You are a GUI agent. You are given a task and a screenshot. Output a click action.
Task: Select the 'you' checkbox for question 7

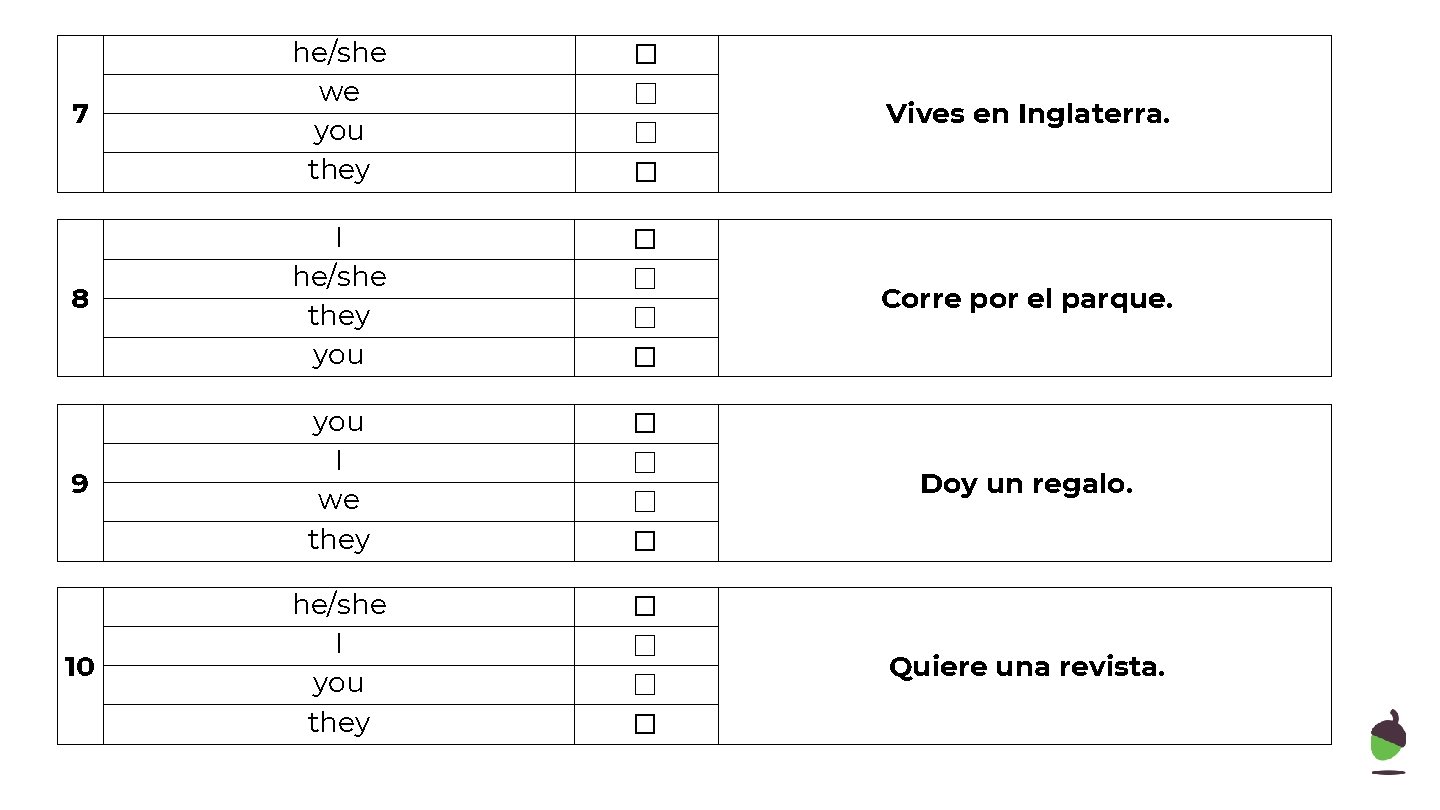(x=646, y=132)
